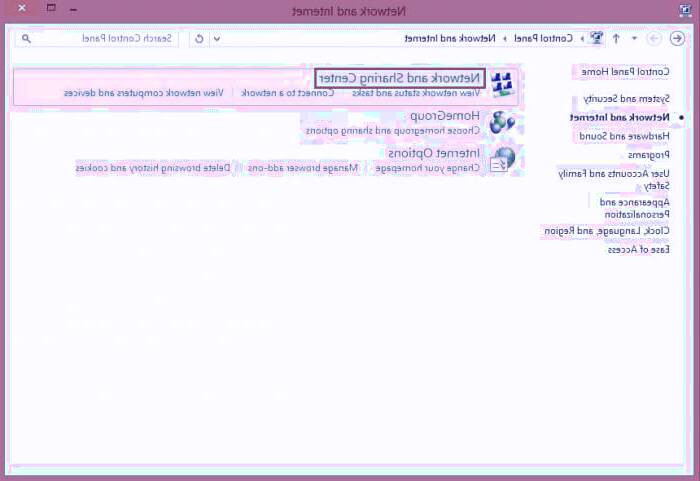
Task: Click the HomeGroup icon
Action: (502, 121)
